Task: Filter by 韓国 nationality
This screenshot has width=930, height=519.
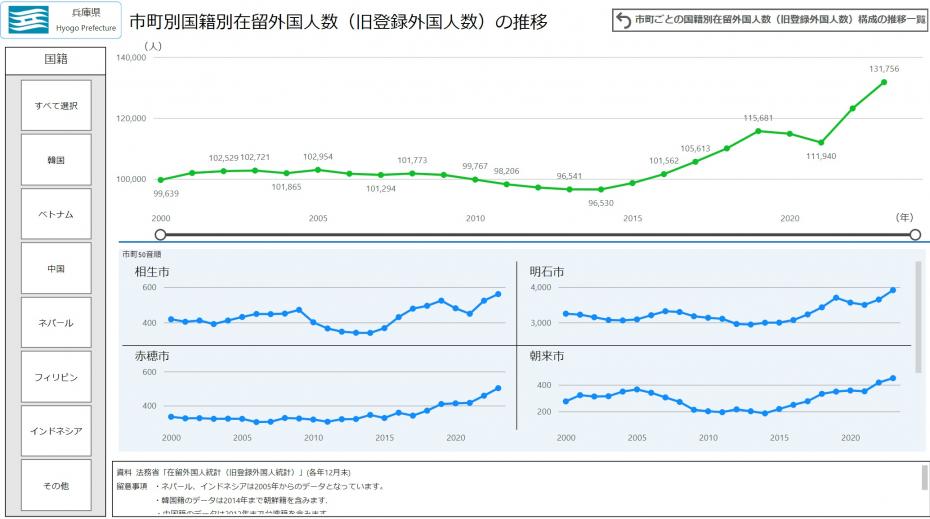Action: (56, 160)
